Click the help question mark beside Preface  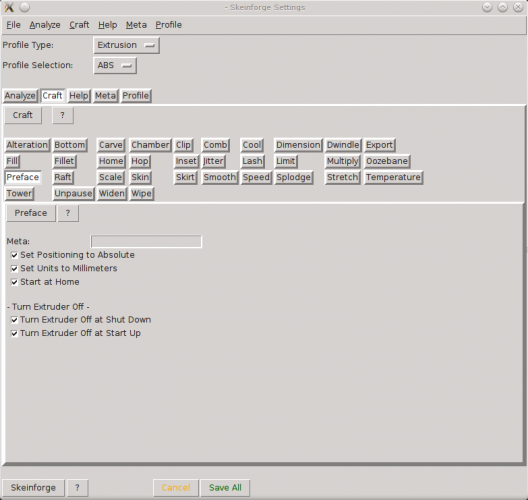click(x=68, y=213)
